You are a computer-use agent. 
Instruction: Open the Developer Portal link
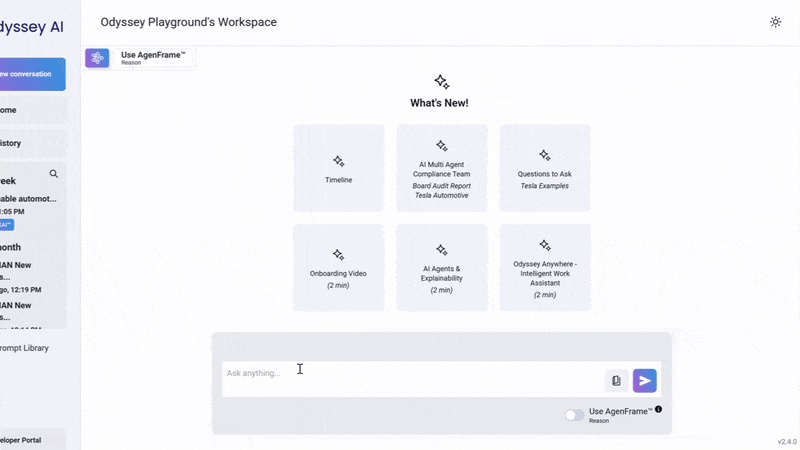(33, 440)
